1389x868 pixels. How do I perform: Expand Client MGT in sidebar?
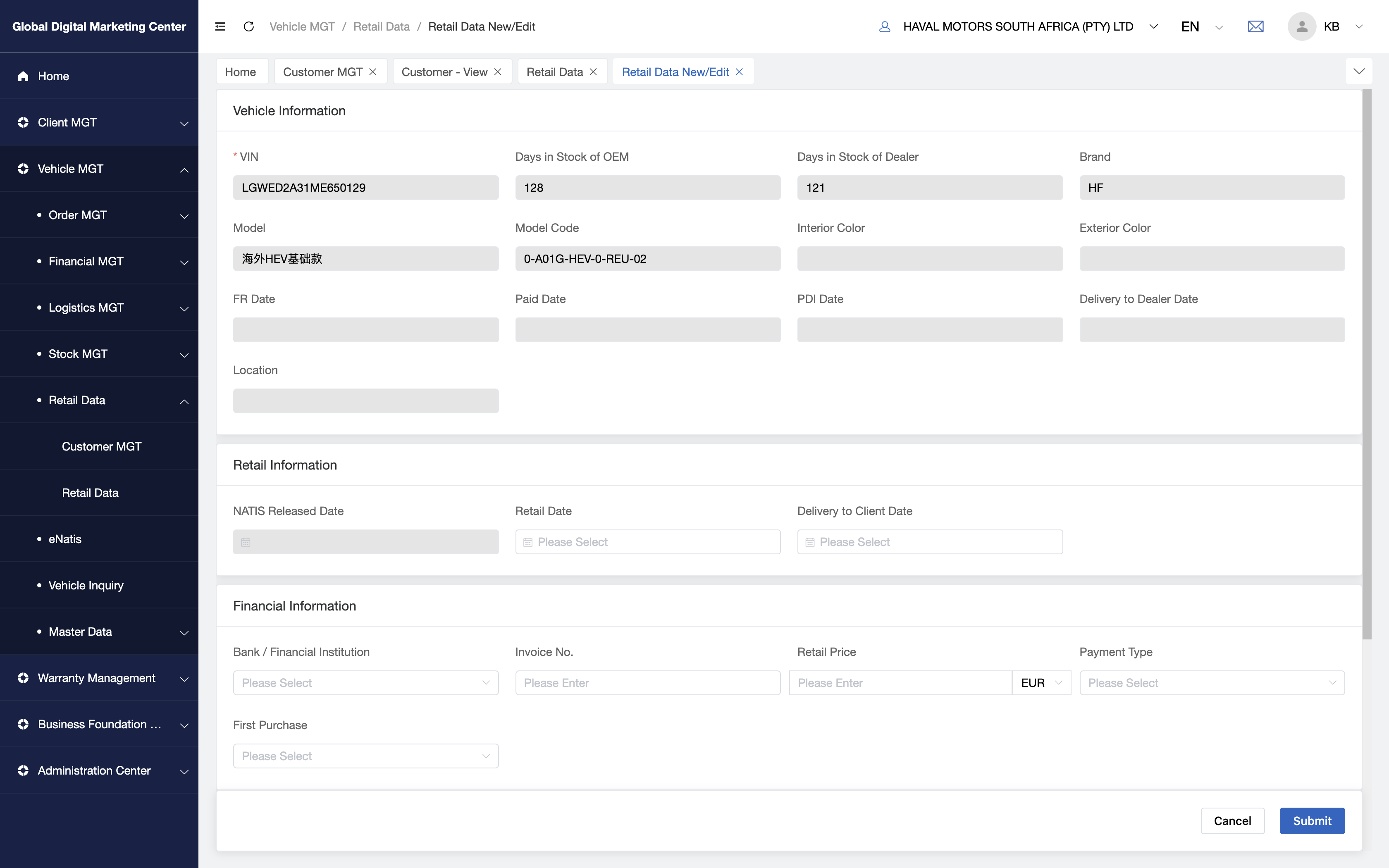[x=184, y=124]
